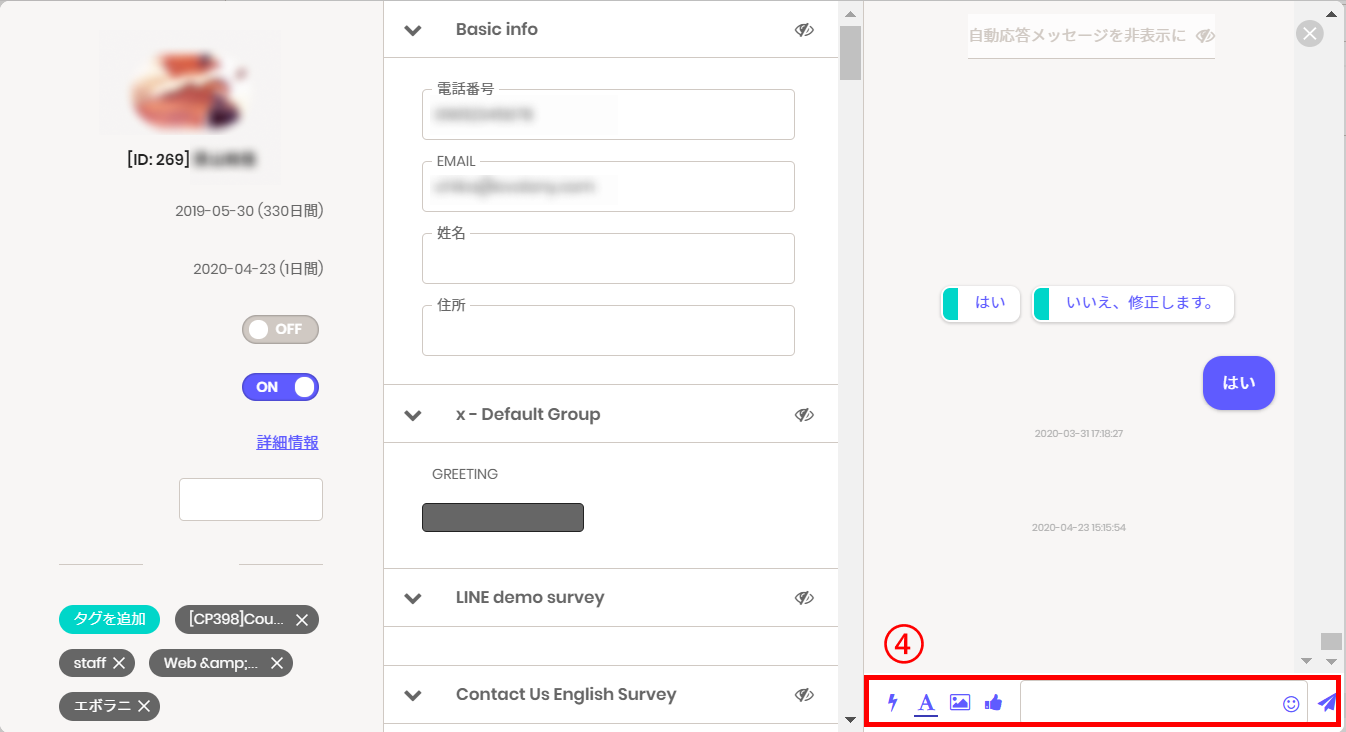Toggle the OFF switch on
1346x732 pixels.
[x=280, y=329]
